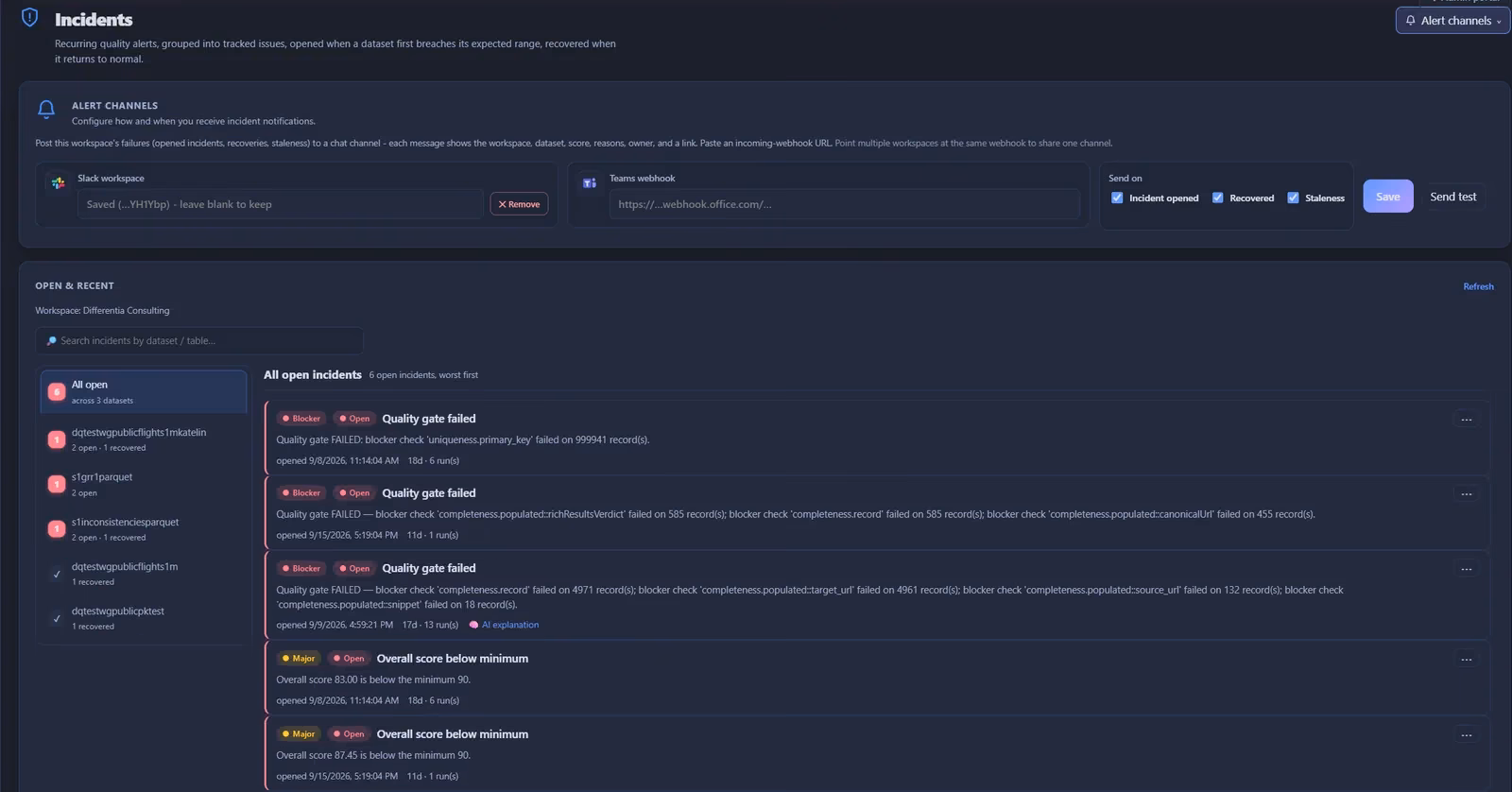Toggle the Recovered notification checkbox
1512x792 pixels.
tap(1217, 198)
